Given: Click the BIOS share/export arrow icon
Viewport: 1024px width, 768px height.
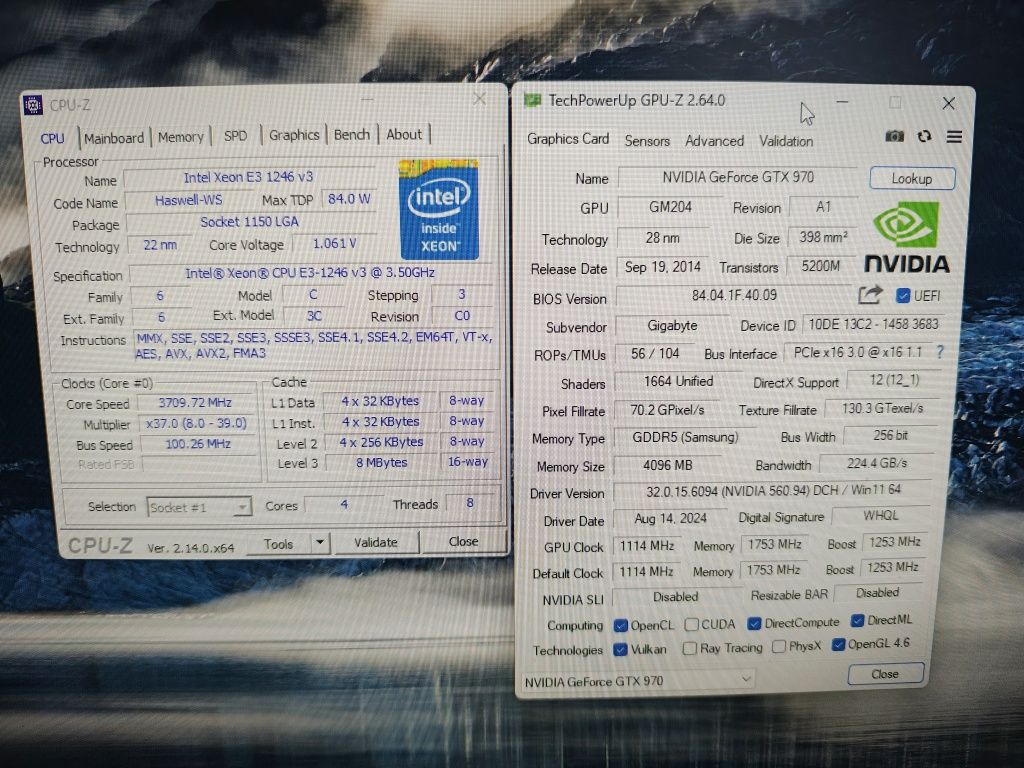Looking at the screenshot, I should click(870, 295).
